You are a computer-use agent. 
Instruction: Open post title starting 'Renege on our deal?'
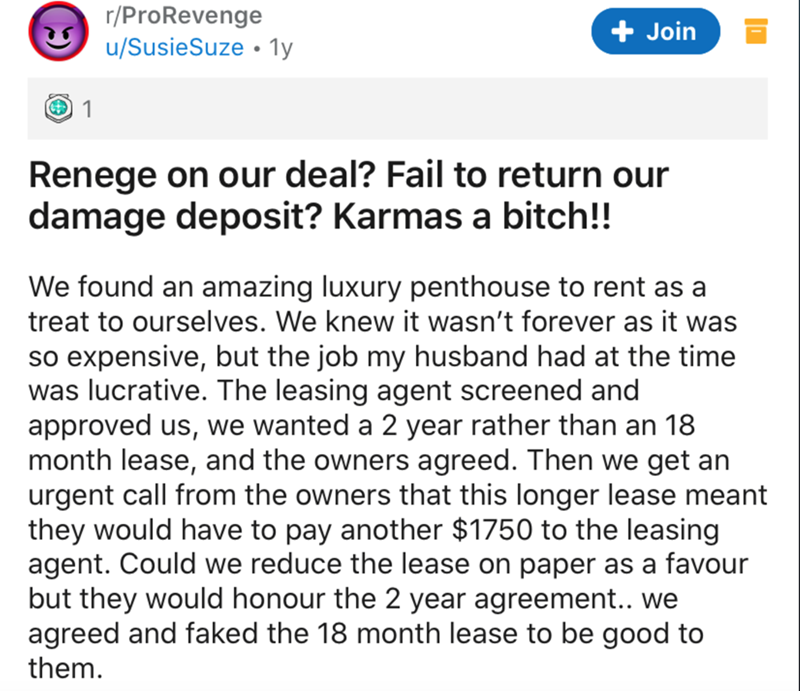coord(348,195)
